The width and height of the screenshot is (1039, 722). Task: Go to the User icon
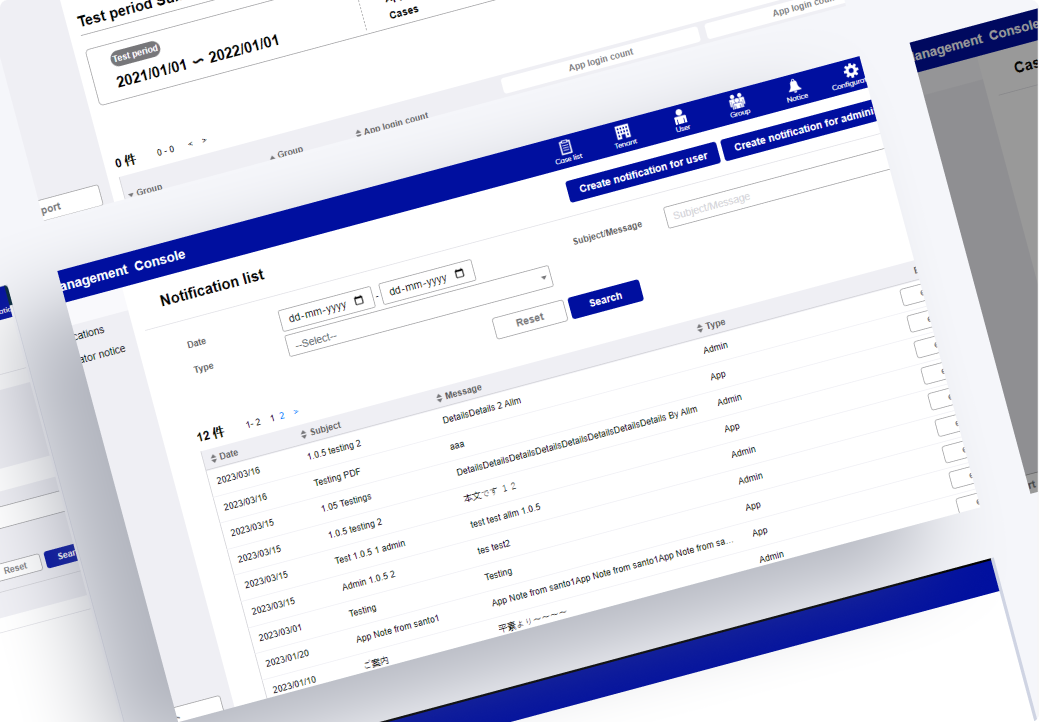click(x=681, y=118)
